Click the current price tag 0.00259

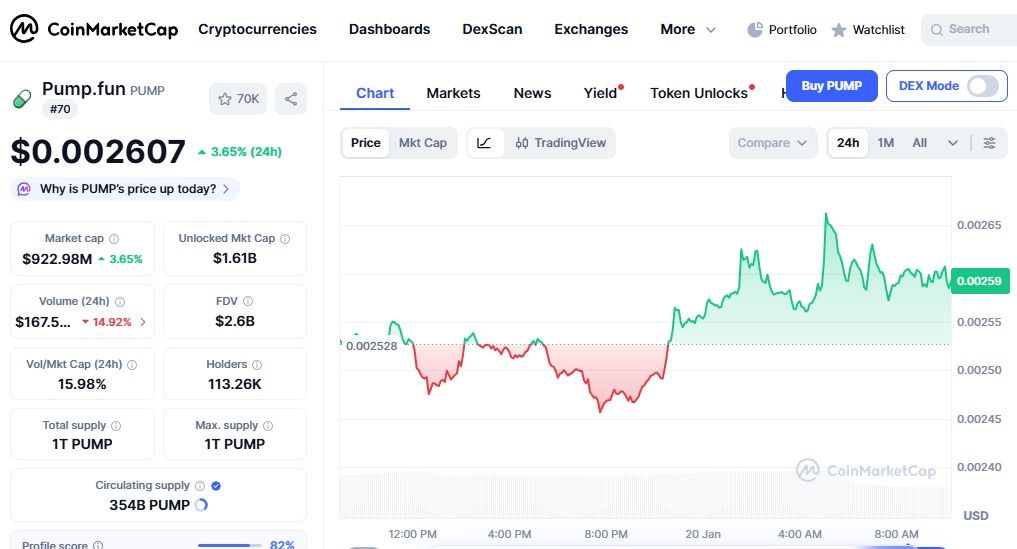click(979, 281)
